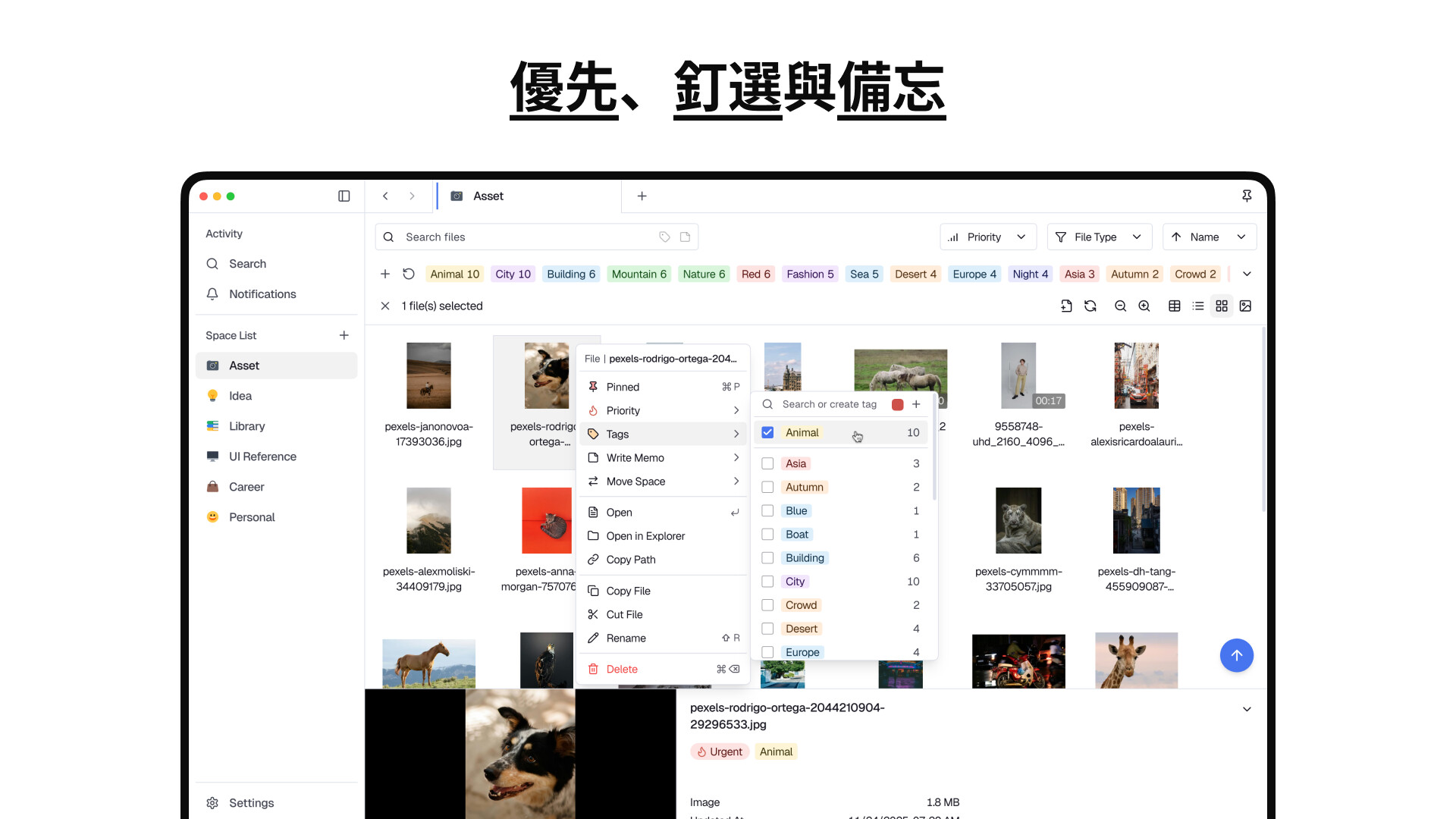Switch to table view icon
Viewport: 1456px width, 819px height.
point(1174,306)
